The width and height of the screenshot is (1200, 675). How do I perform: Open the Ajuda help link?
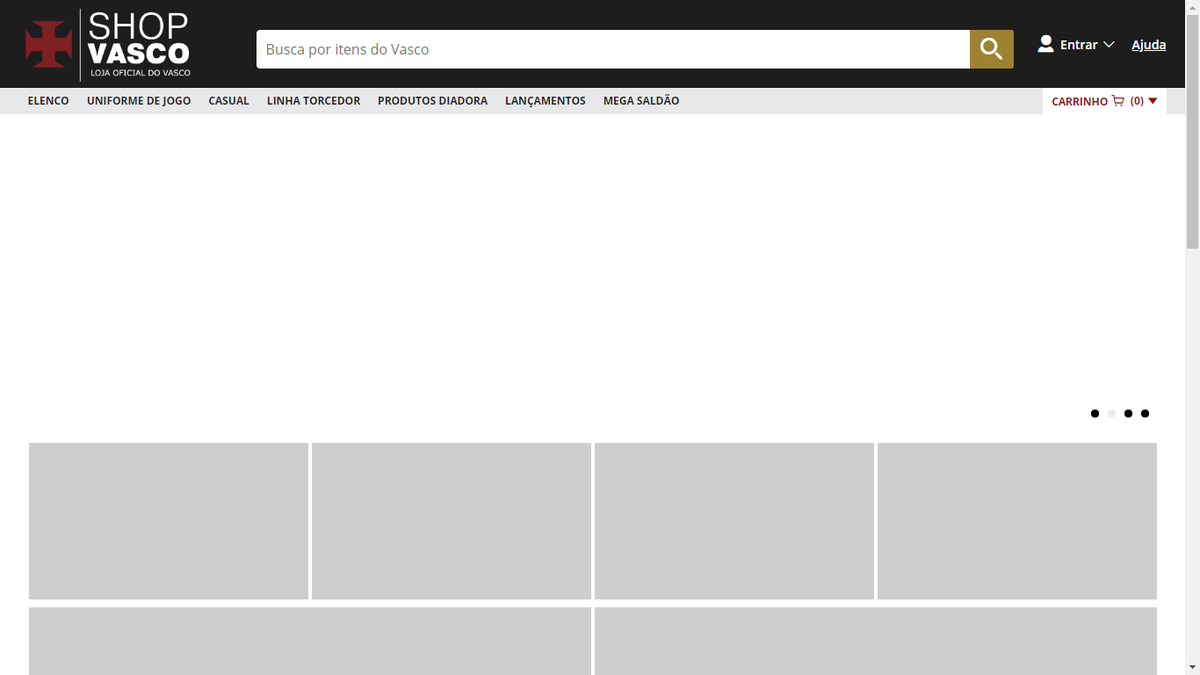click(x=1148, y=45)
